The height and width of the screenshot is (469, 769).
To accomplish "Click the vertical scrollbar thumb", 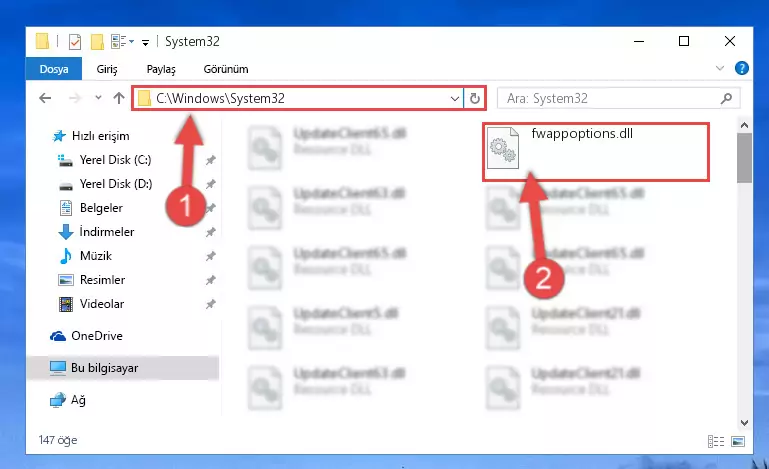I will tap(744, 157).
